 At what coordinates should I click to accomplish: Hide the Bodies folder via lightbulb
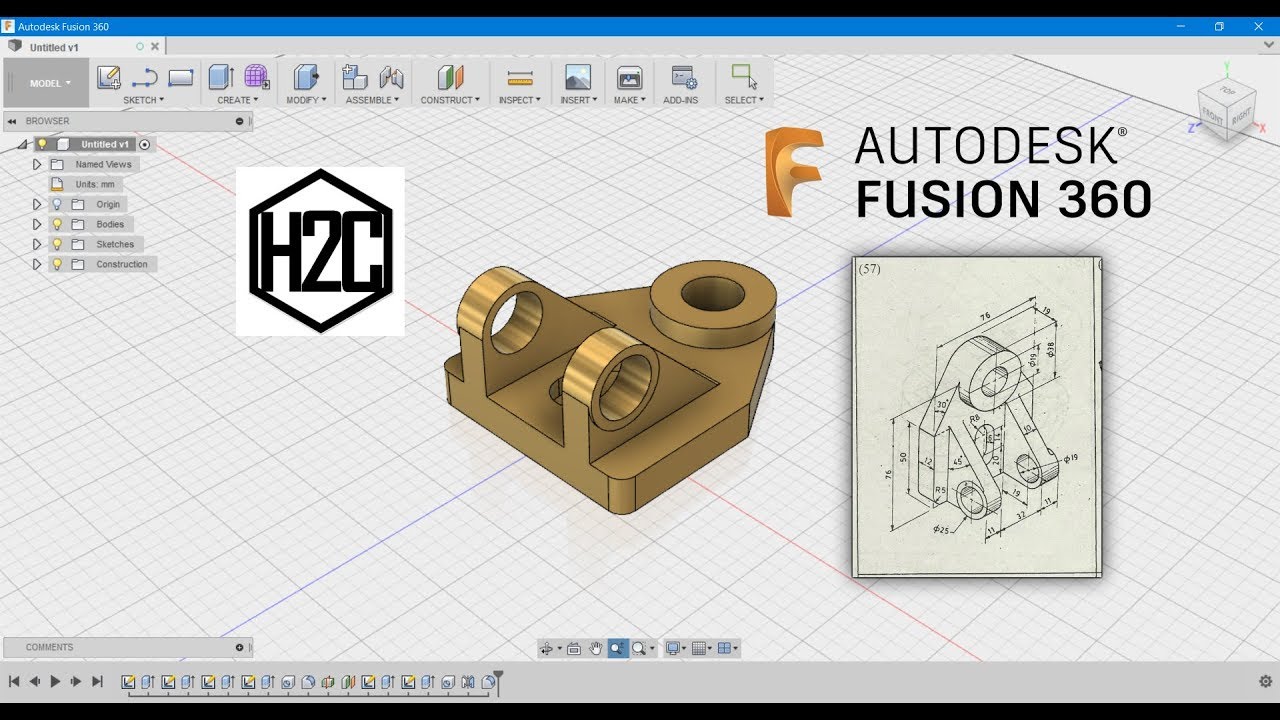point(57,224)
